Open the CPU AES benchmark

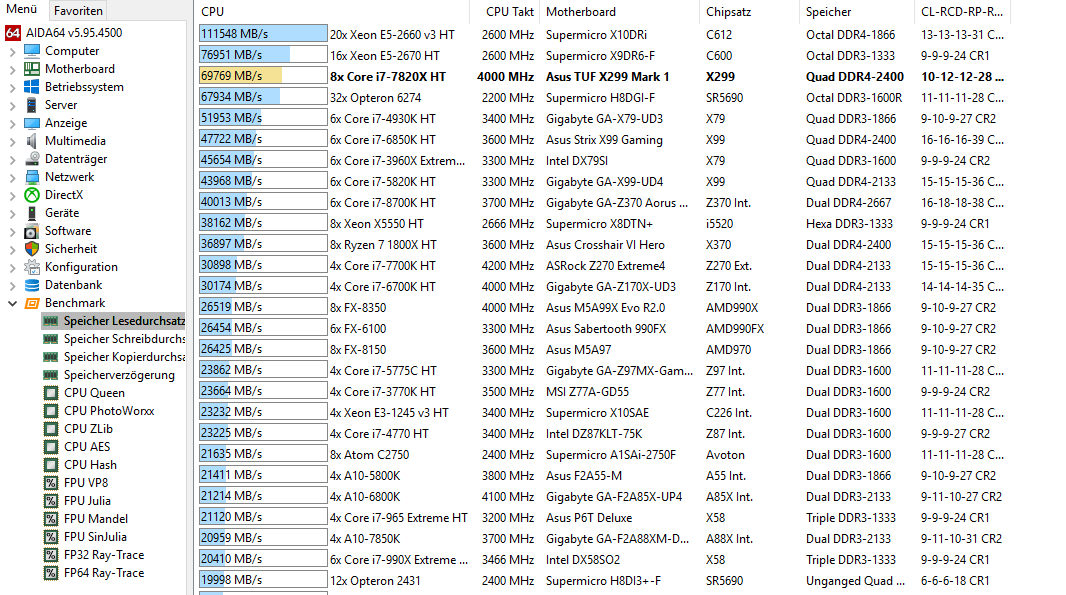(x=87, y=447)
